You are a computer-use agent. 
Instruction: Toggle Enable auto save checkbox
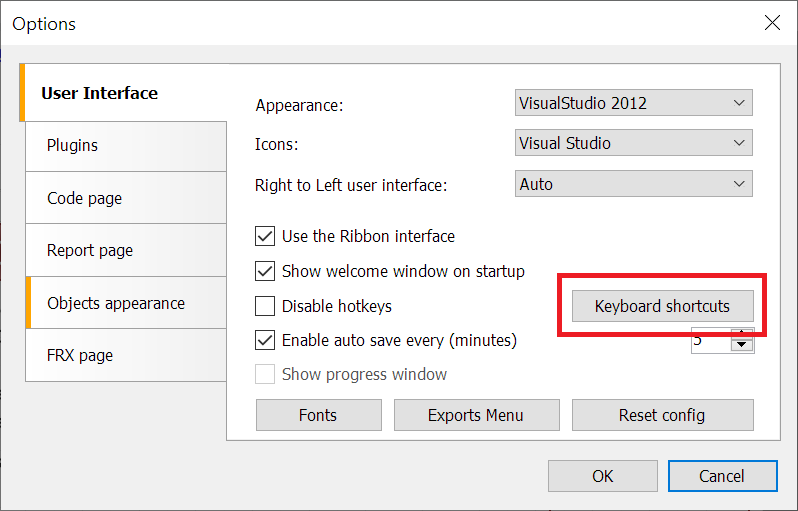(265, 340)
